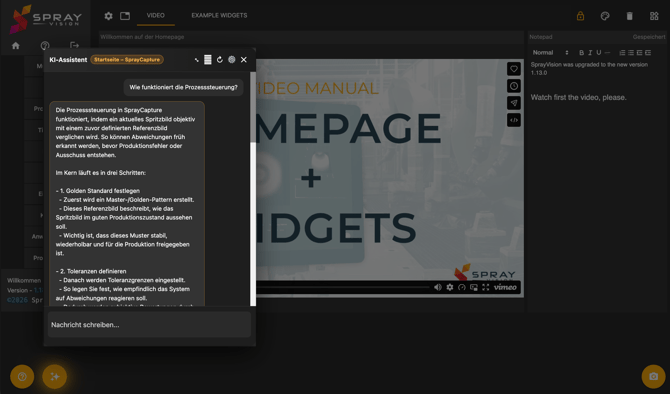
Task: Switch to the EXAMPLE WIDGETS tab
Action: coord(219,15)
